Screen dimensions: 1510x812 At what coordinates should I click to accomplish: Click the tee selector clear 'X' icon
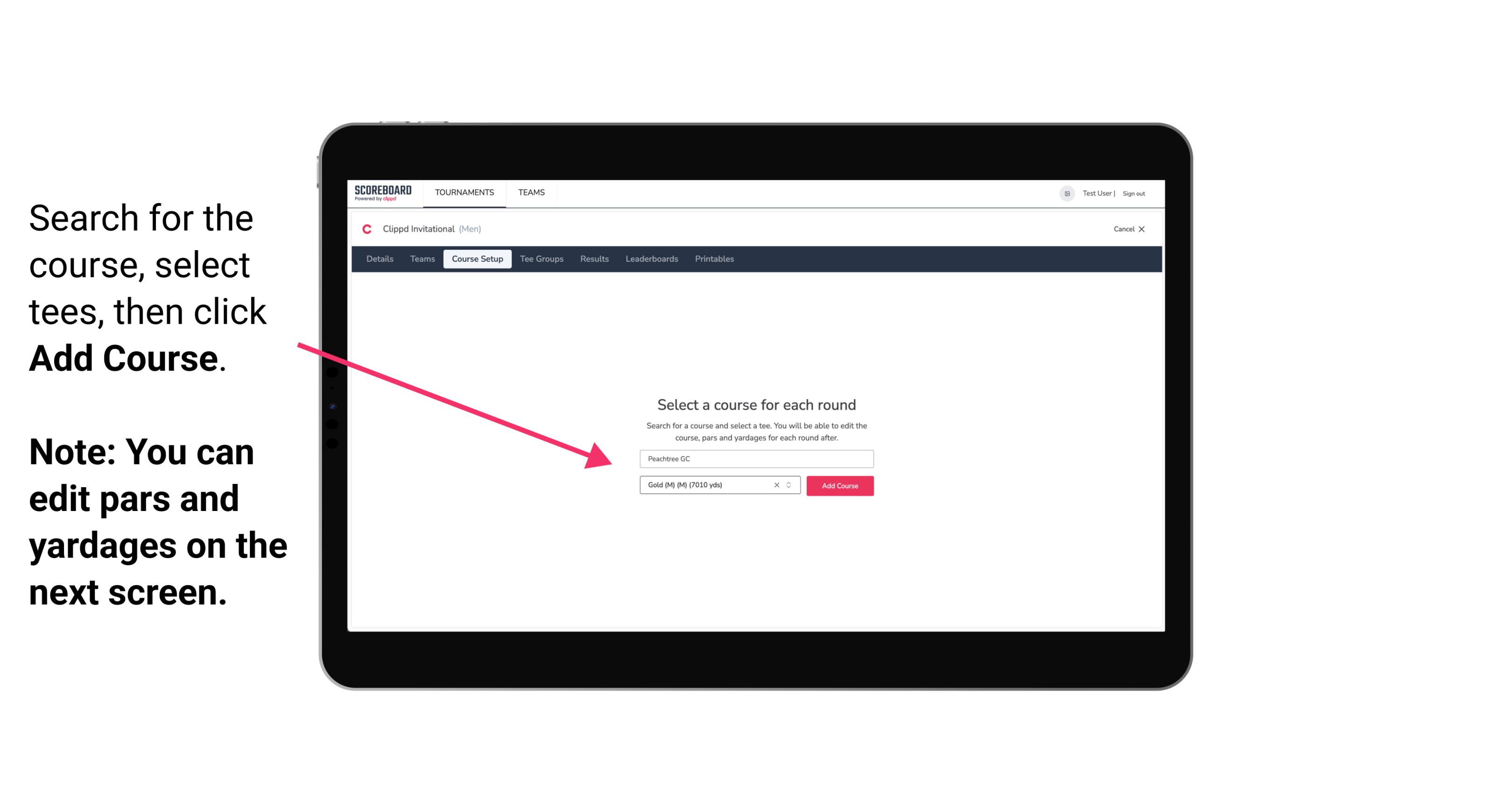[778, 485]
